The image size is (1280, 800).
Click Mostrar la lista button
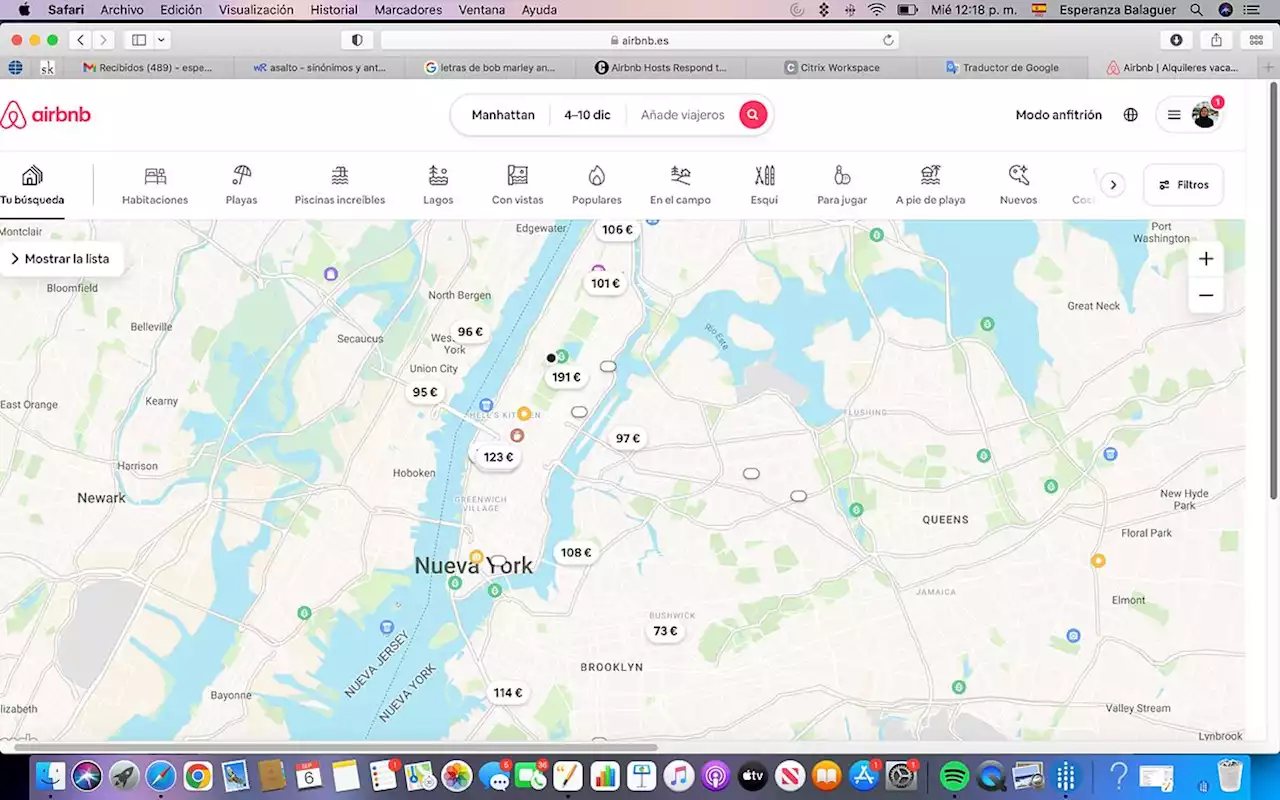pyautogui.click(x=60, y=259)
